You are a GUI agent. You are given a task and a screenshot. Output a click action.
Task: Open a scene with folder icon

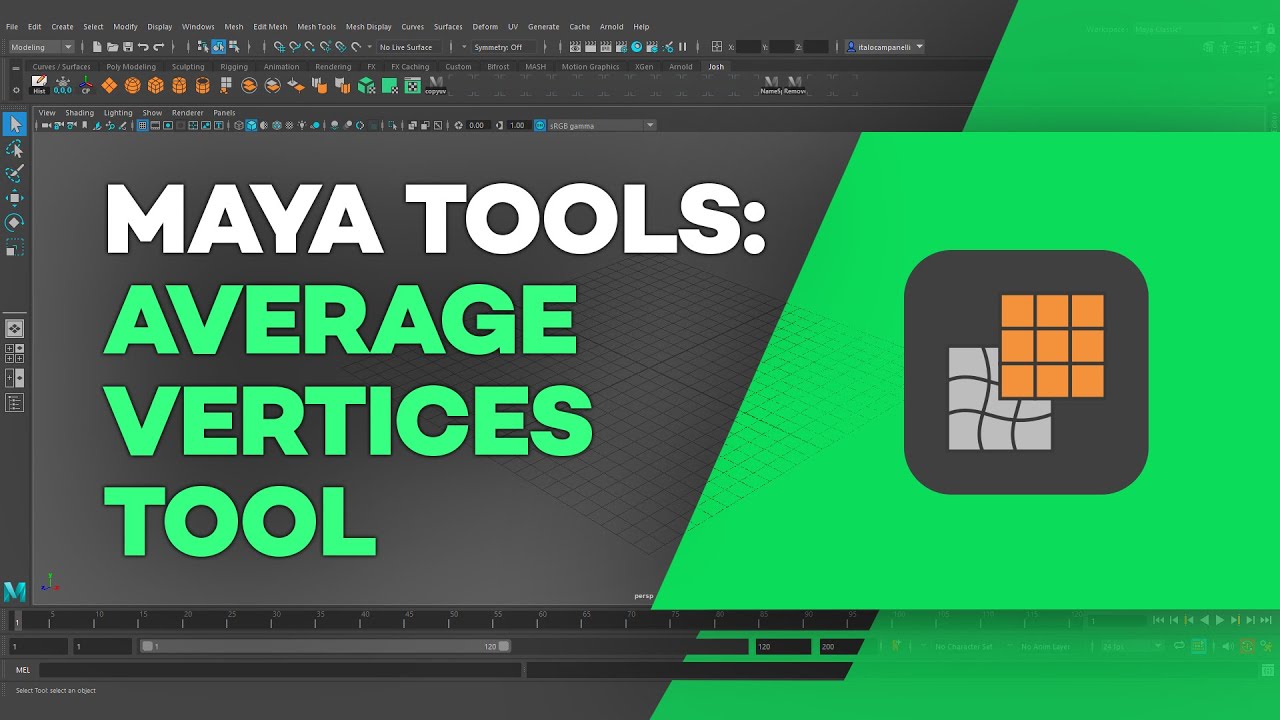[x=112, y=47]
